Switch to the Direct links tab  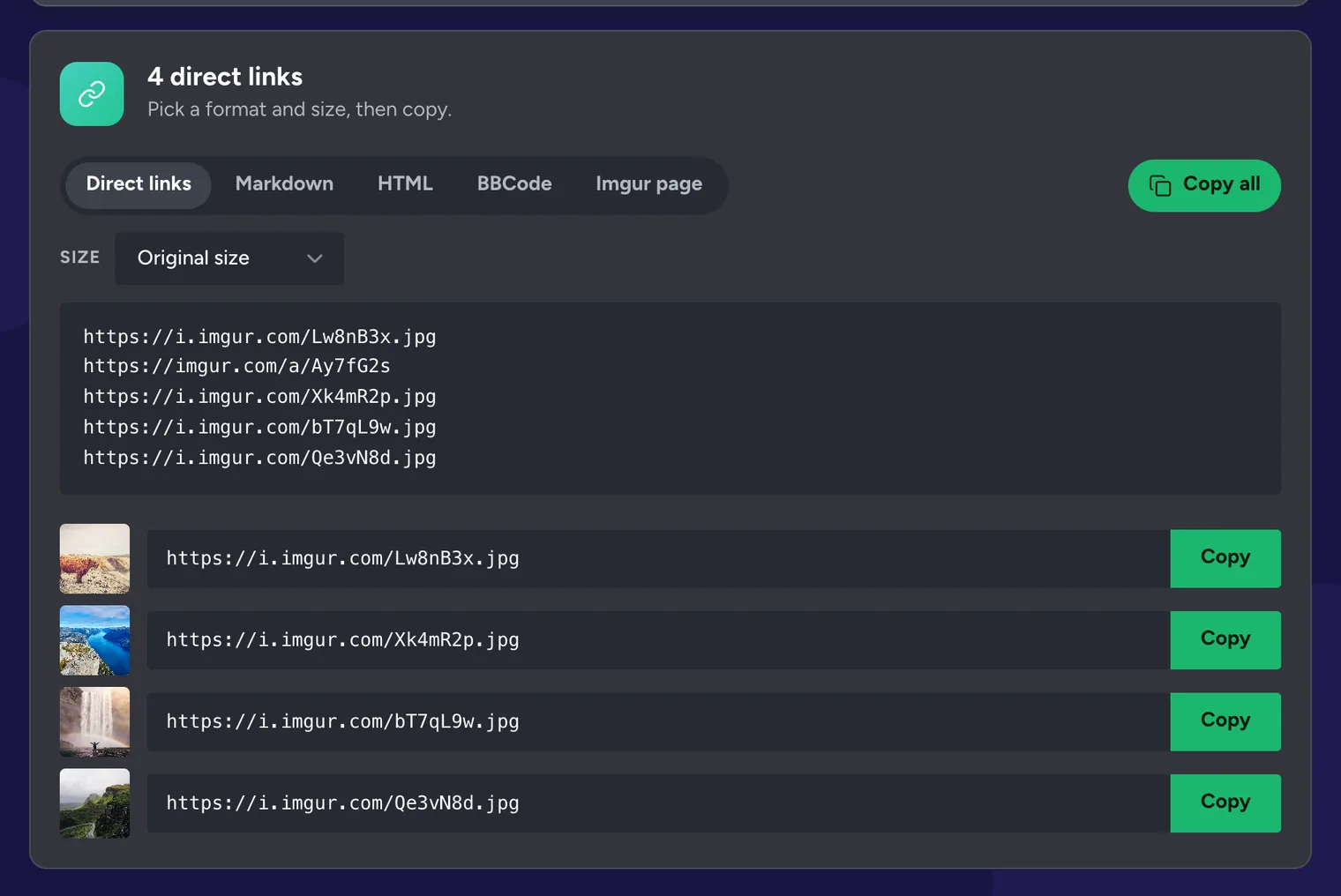tap(139, 184)
